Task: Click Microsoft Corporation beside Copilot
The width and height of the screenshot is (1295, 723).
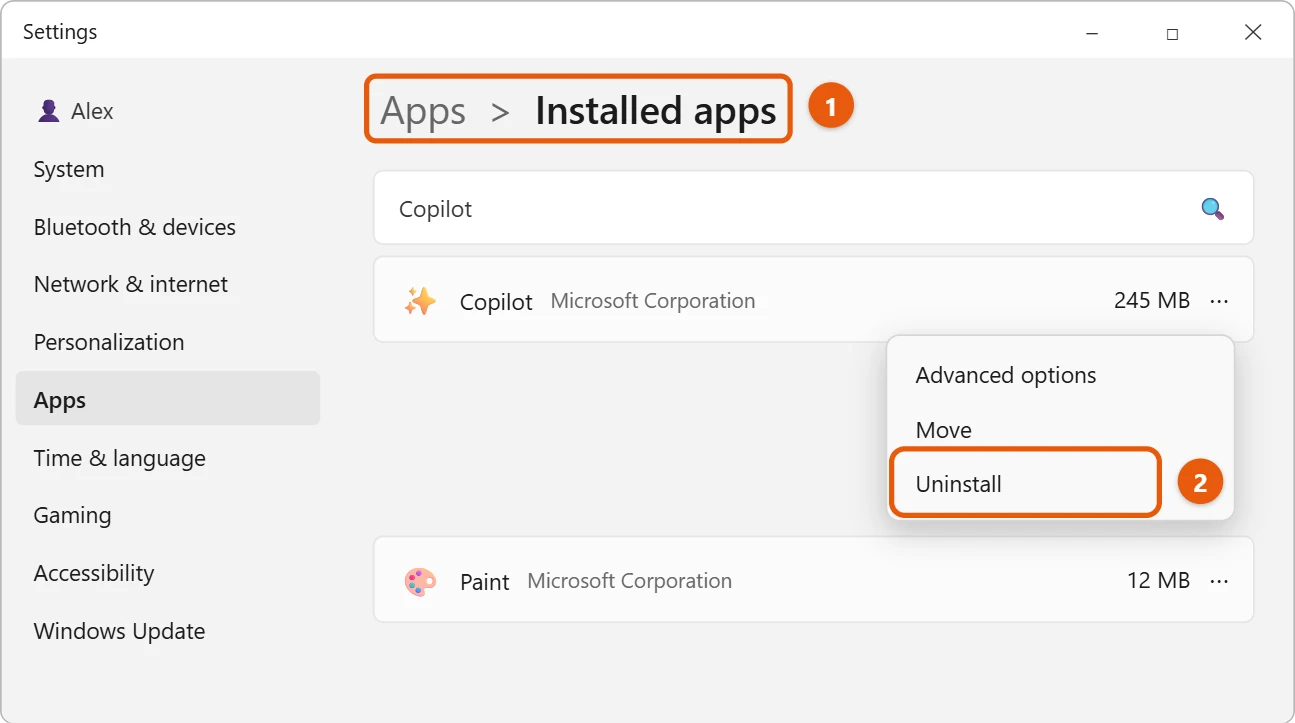Action: click(653, 300)
